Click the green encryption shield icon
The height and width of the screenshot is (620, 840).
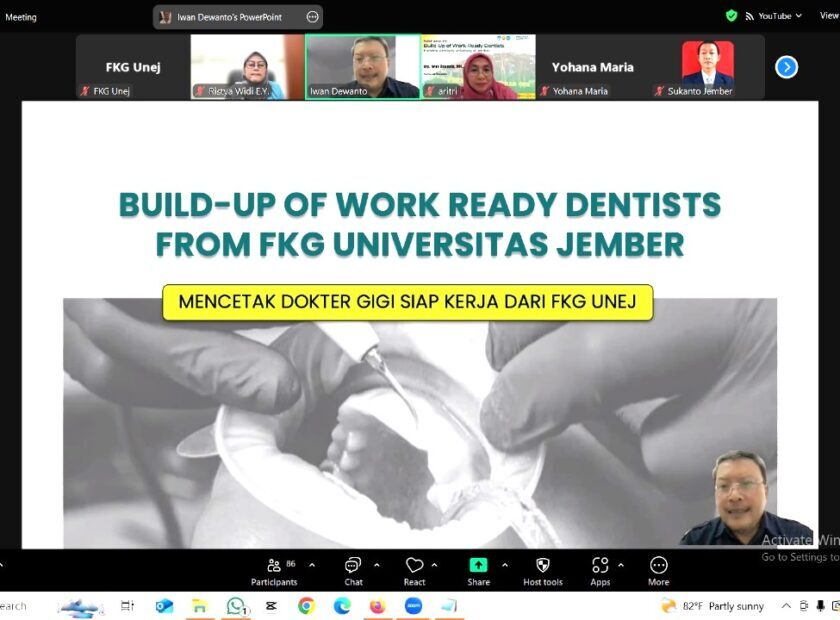pos(731,16)
